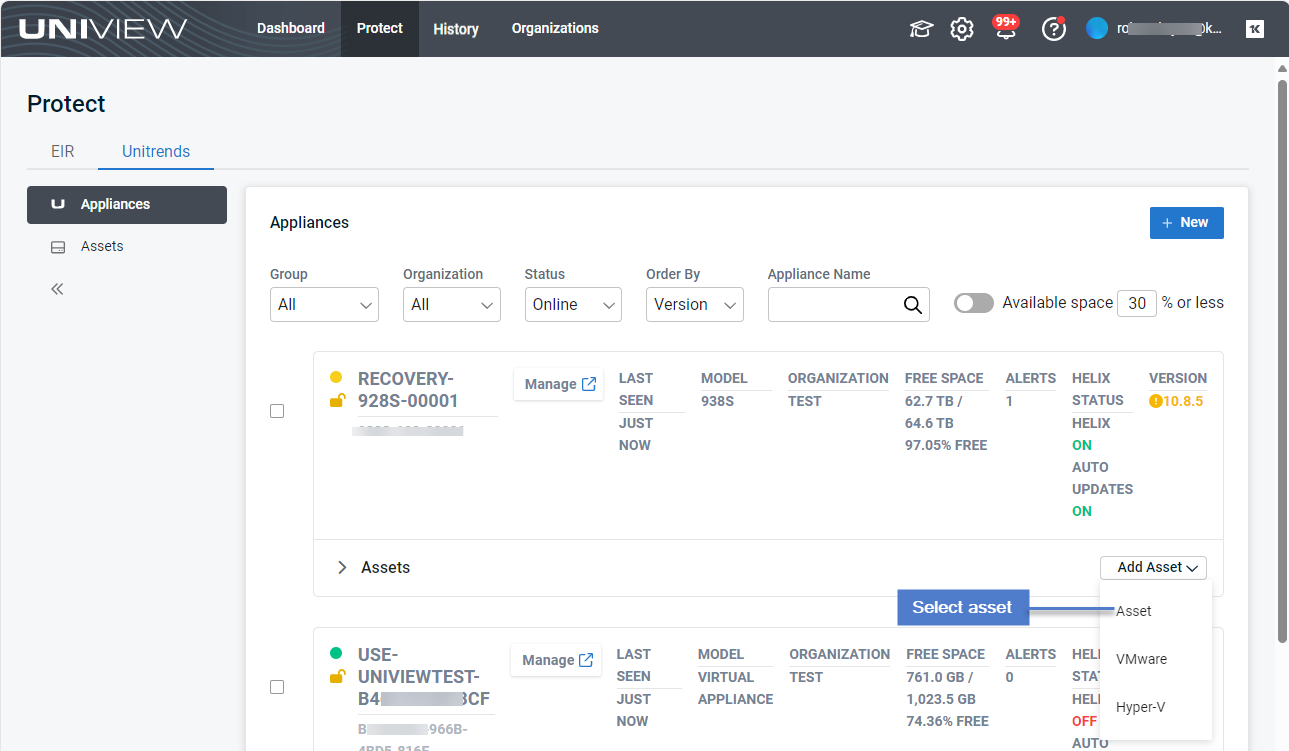1289x751 pixels.
Task: Click the USE-UNIVIEWTEST appliance name
Action: coord(424,677)
